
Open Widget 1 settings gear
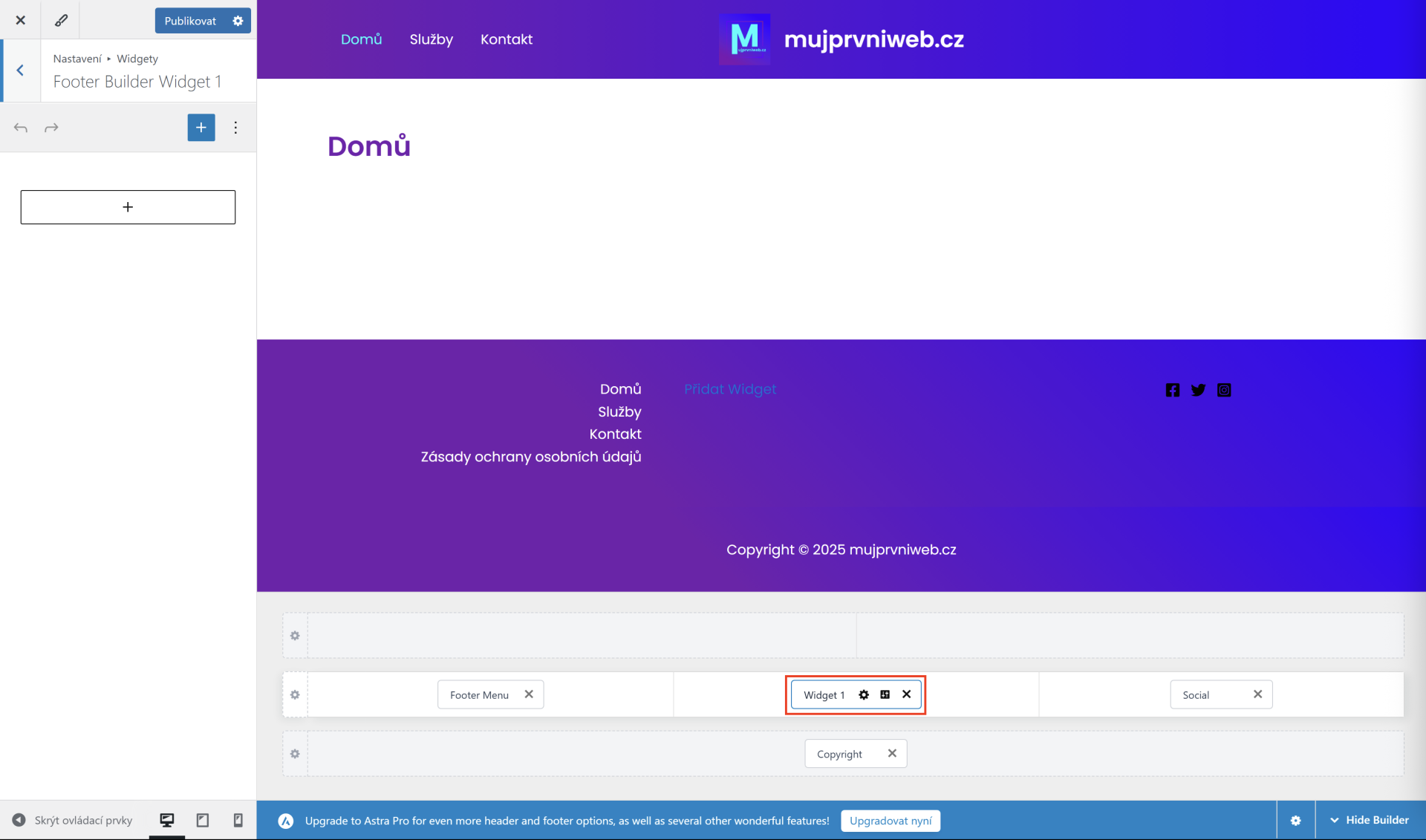point(864,694)
